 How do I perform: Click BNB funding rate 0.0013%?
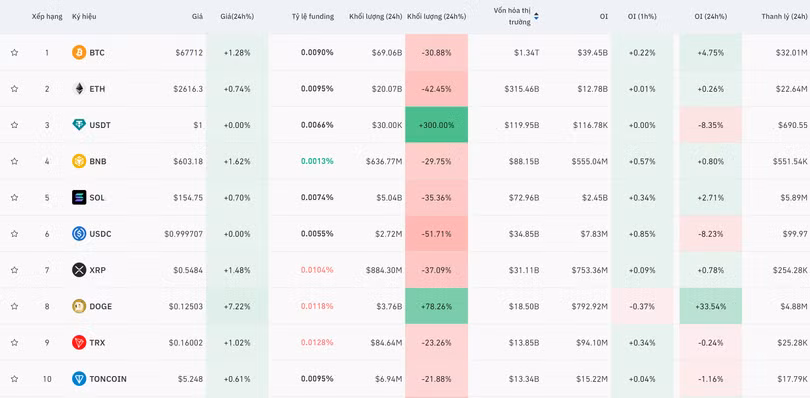[317, 161]
